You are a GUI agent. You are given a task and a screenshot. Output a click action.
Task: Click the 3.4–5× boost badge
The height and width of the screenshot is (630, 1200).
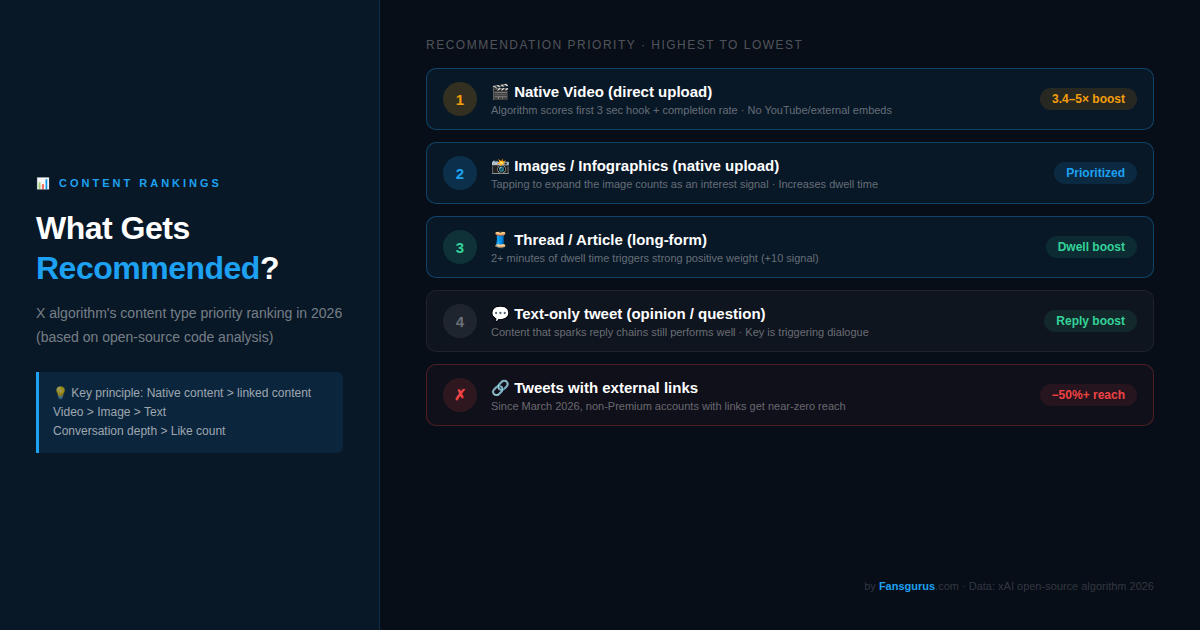pos(1088,99)
